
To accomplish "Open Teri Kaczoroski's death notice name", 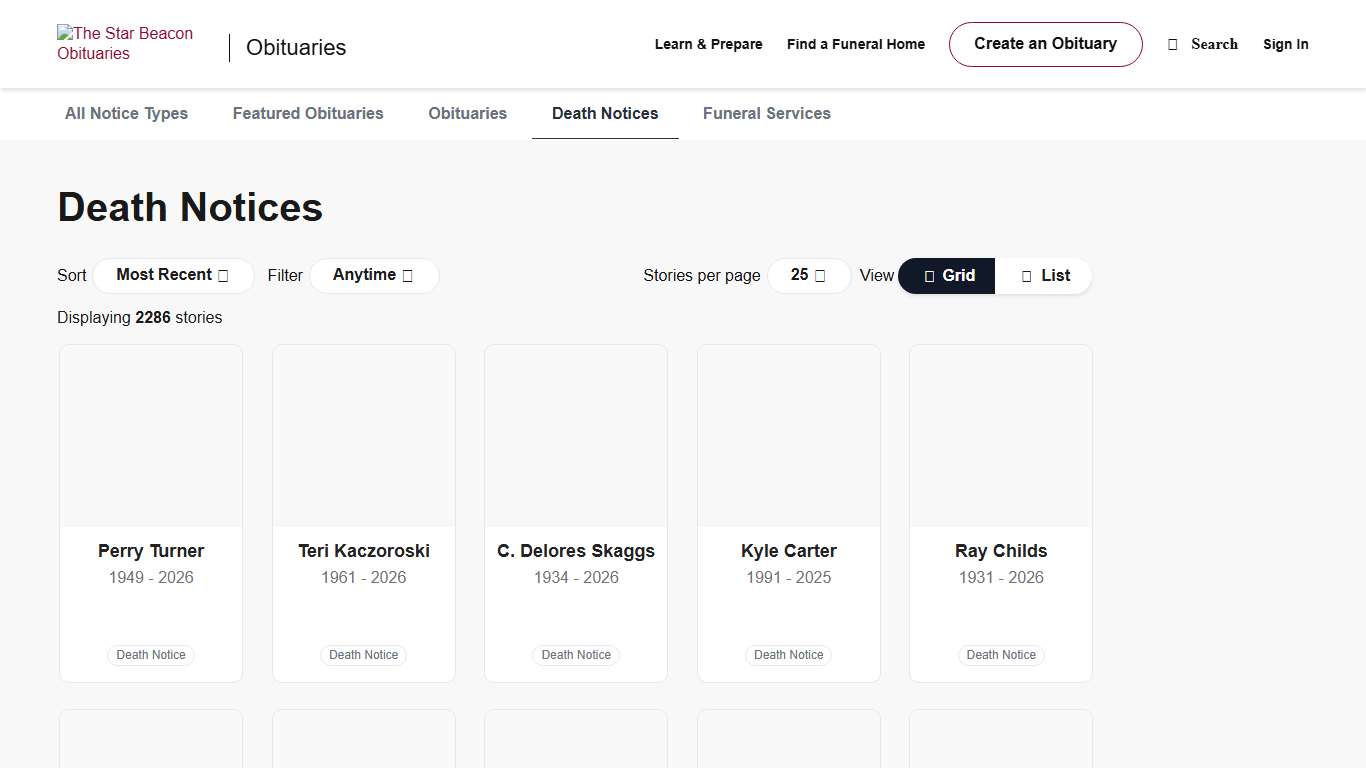I will 364,551.
